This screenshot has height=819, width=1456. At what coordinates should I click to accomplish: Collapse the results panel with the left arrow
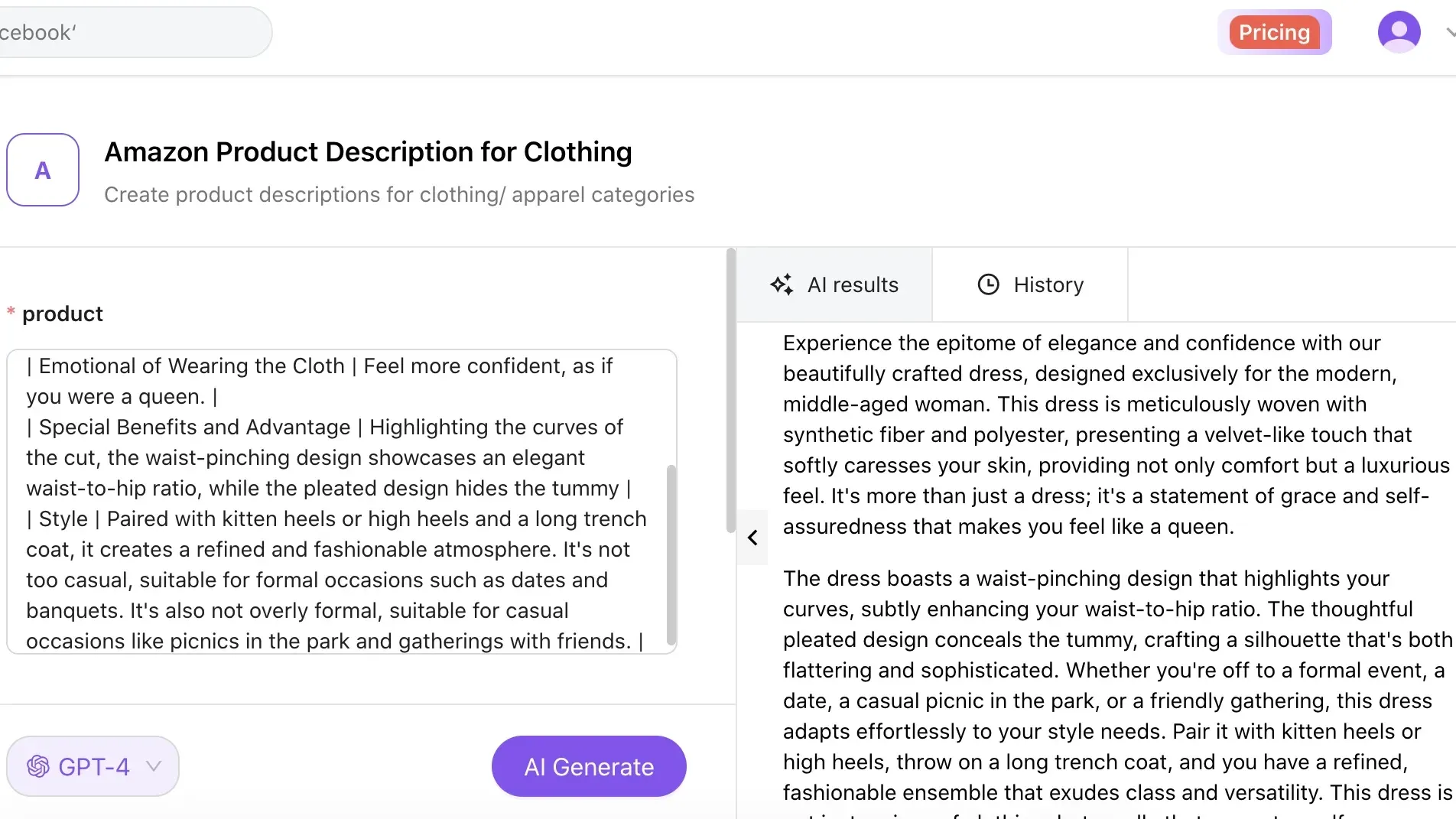752,538
